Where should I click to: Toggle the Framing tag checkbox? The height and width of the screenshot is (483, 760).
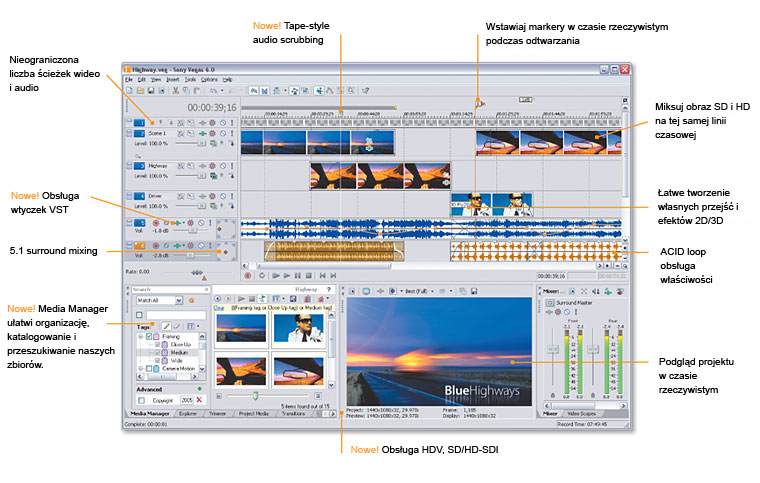[x=149, y=336]
